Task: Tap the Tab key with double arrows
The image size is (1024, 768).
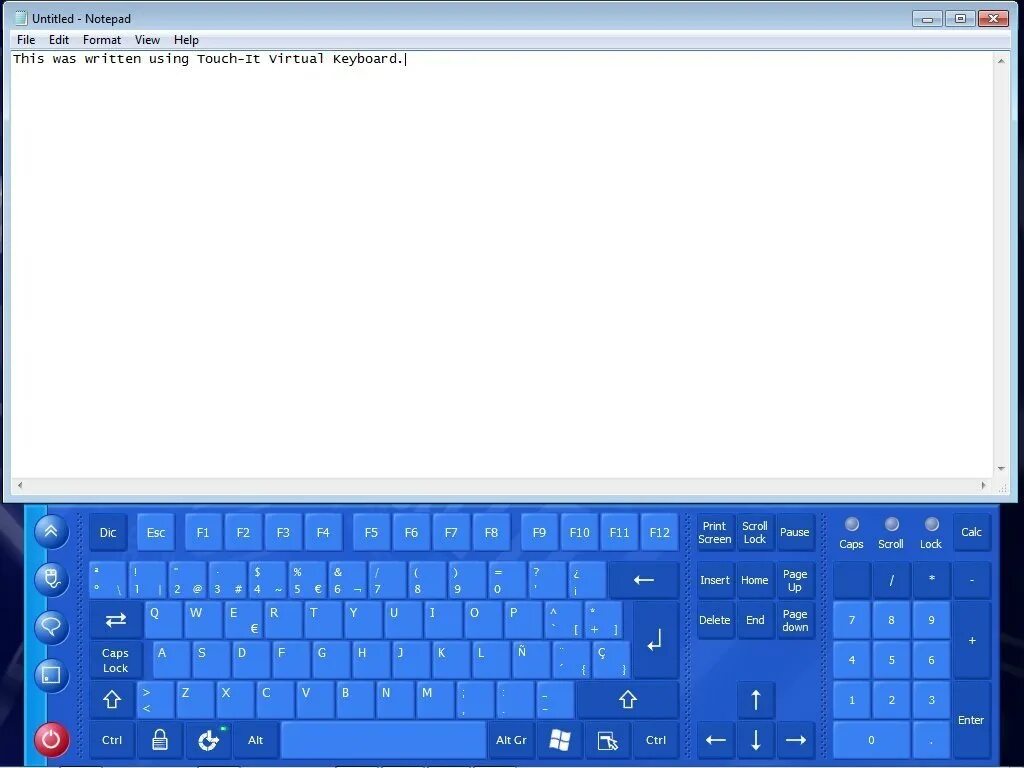Action: tap(116, 620)
